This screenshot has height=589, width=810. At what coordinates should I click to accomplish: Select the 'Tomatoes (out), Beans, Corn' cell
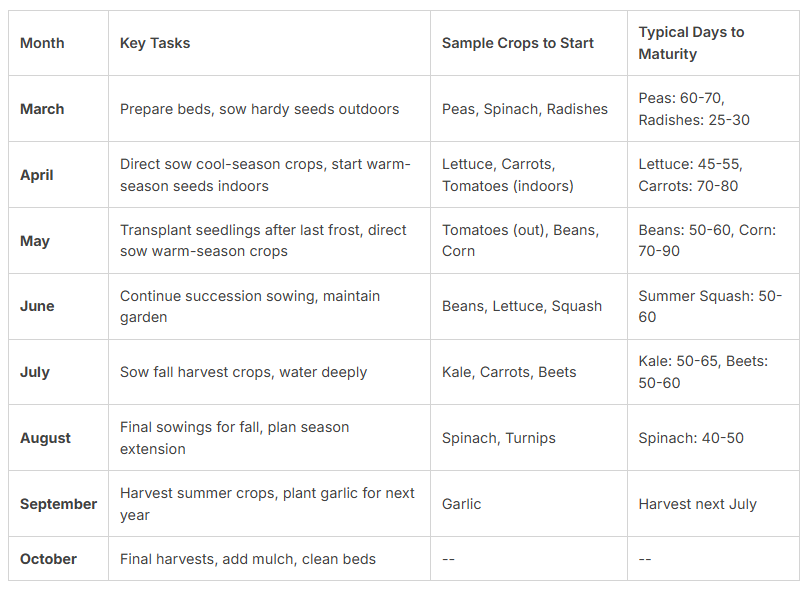tap(521, 241)
